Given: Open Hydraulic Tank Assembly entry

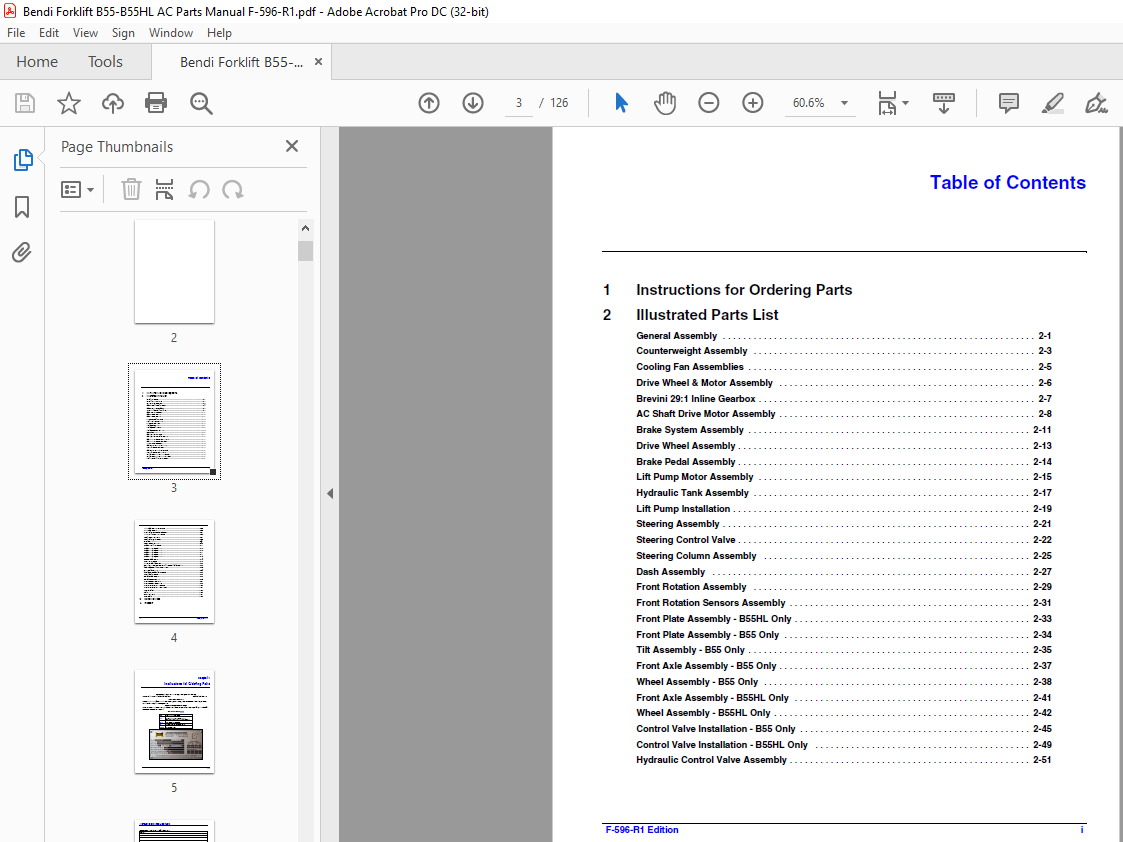Looking at the screenshot, I should 844,493.
